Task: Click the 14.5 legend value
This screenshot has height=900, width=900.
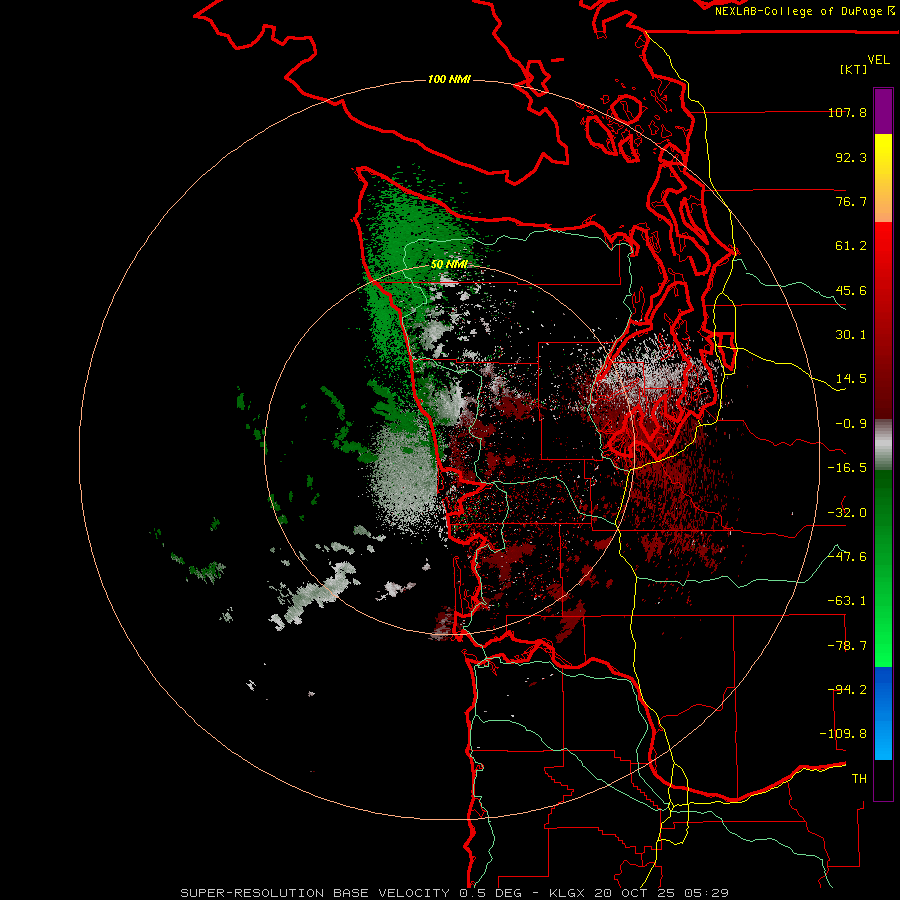Action: tap(851, 379)
